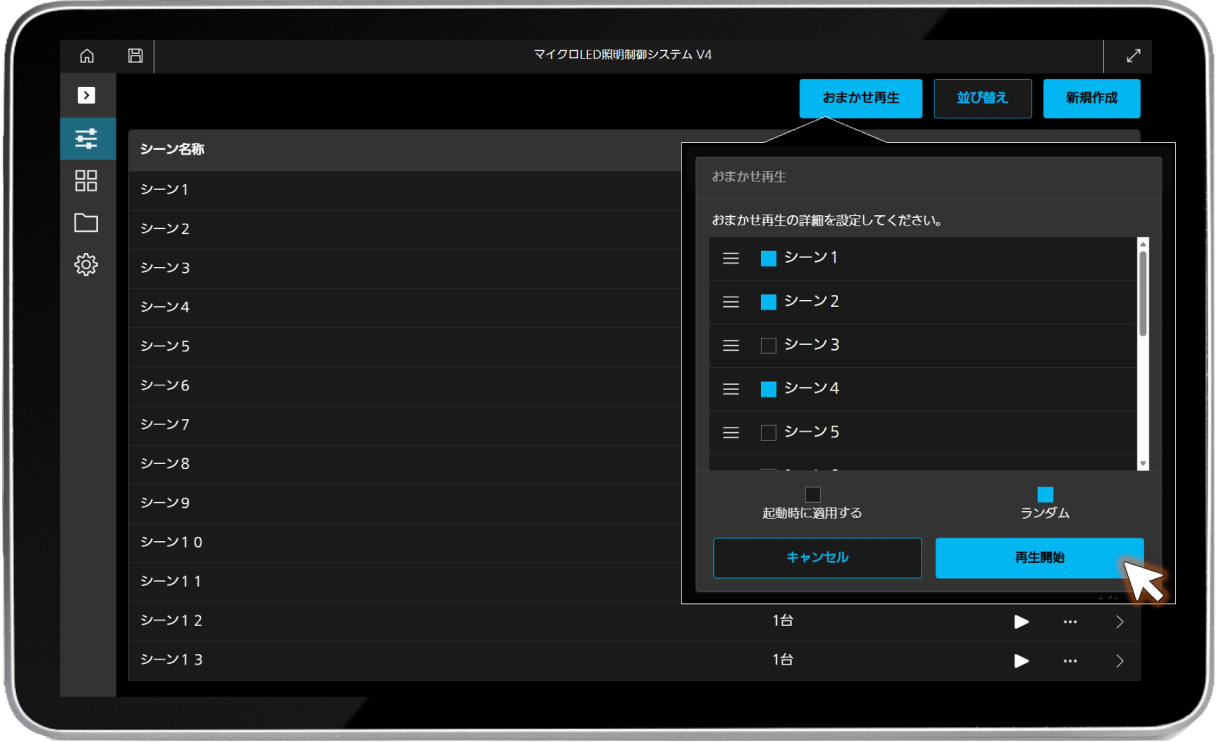Screen dimensions: 1216x742
Task: Select the シーン13 row name
Action: 171,660
